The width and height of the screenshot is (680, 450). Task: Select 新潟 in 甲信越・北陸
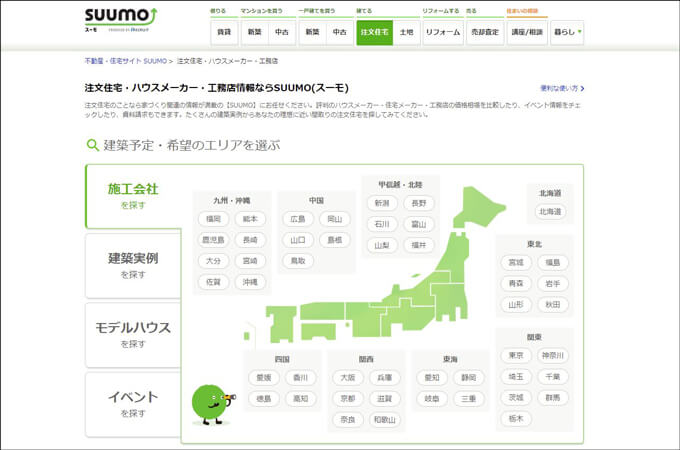[x=382, y=203]
